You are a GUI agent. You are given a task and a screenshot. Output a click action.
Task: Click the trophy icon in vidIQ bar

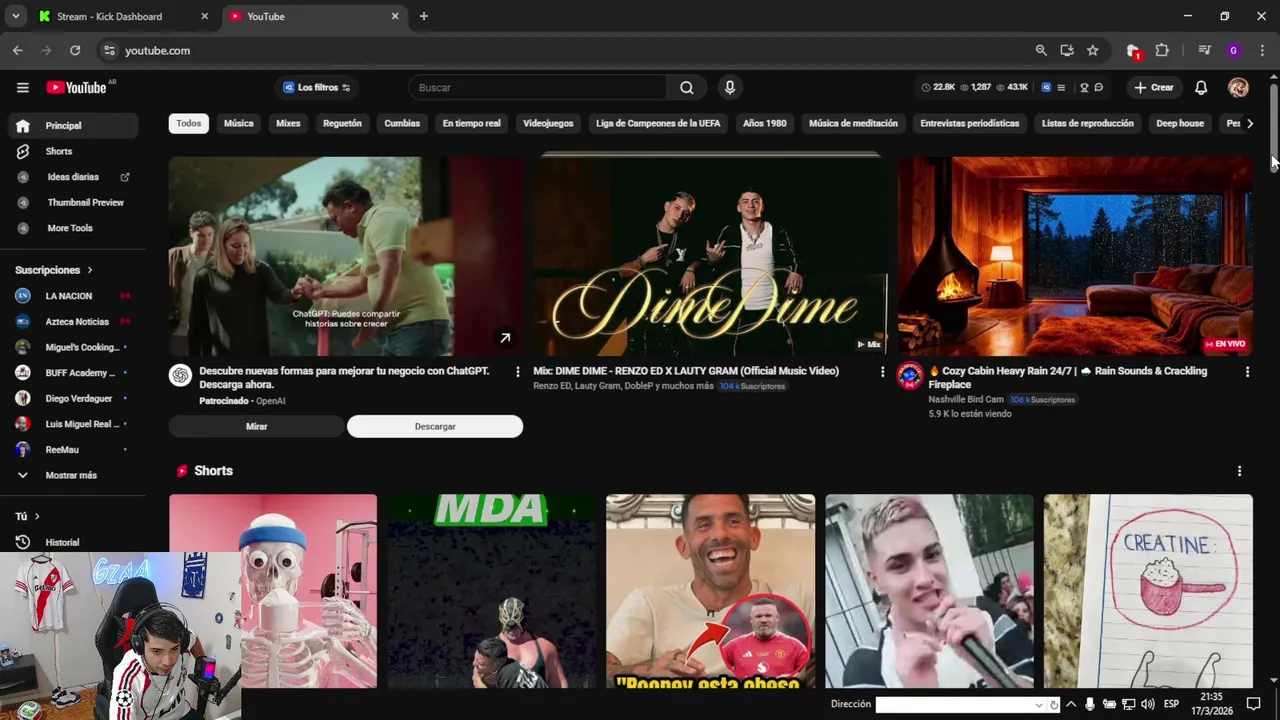(x=1084, y=87)
